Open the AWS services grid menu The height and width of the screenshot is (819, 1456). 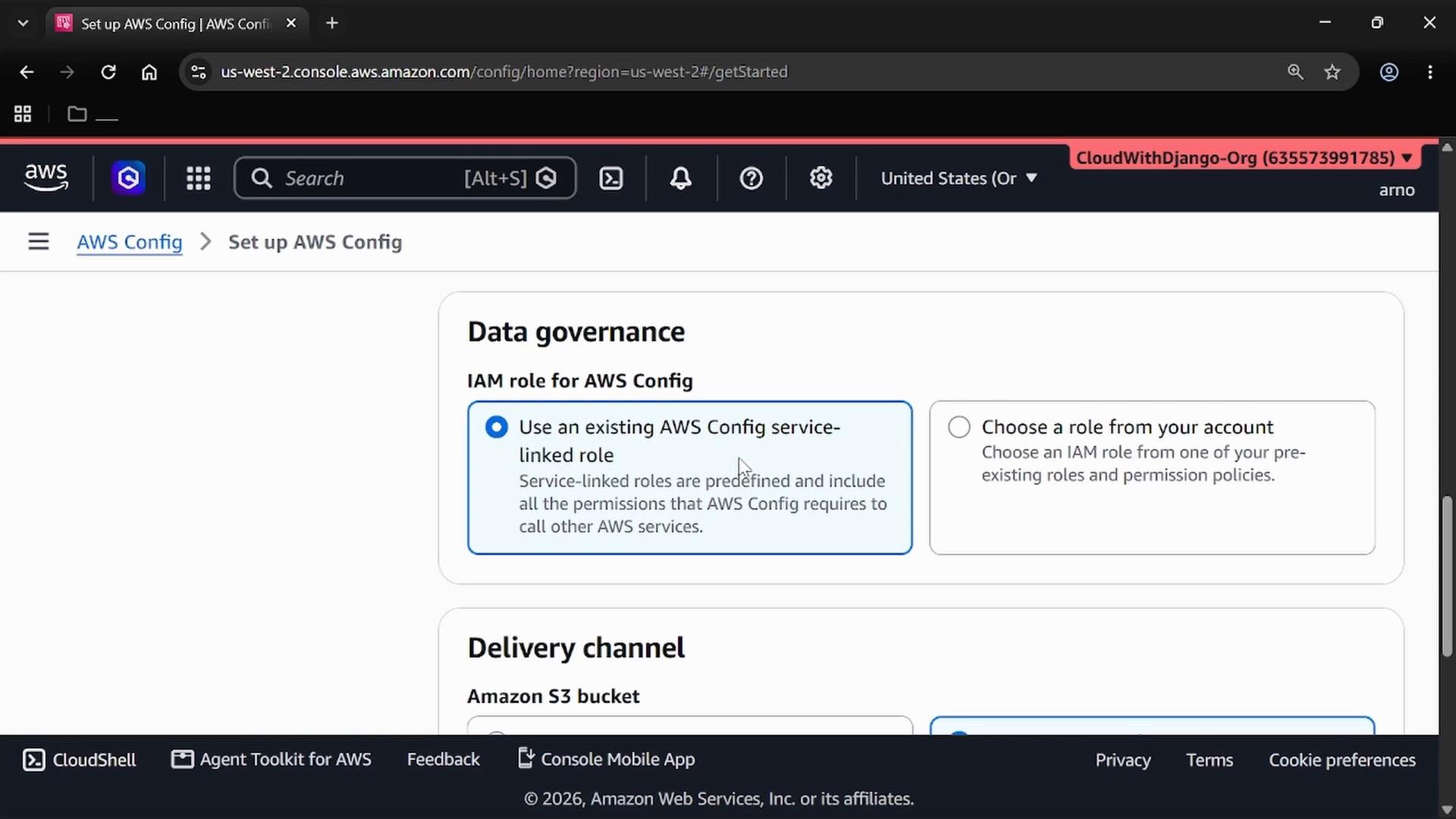point(199,178)
